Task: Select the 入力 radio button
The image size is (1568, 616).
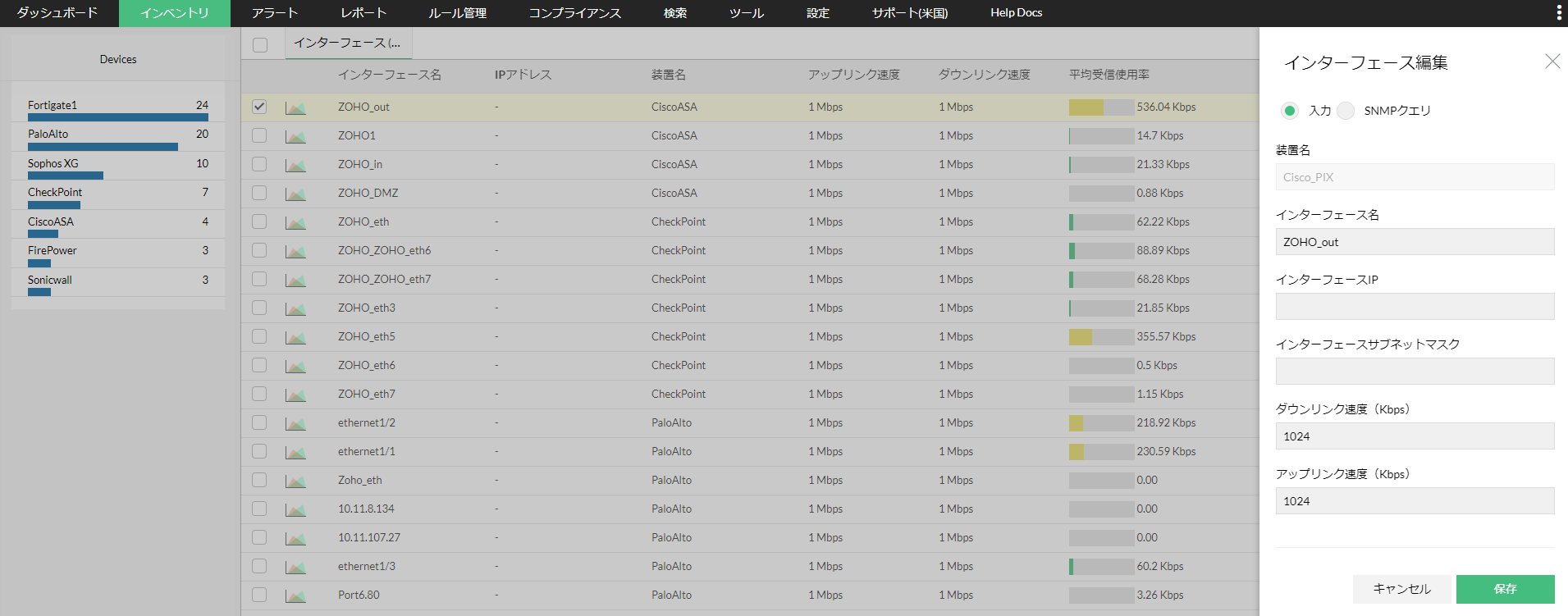Action: pos(1290,111)
